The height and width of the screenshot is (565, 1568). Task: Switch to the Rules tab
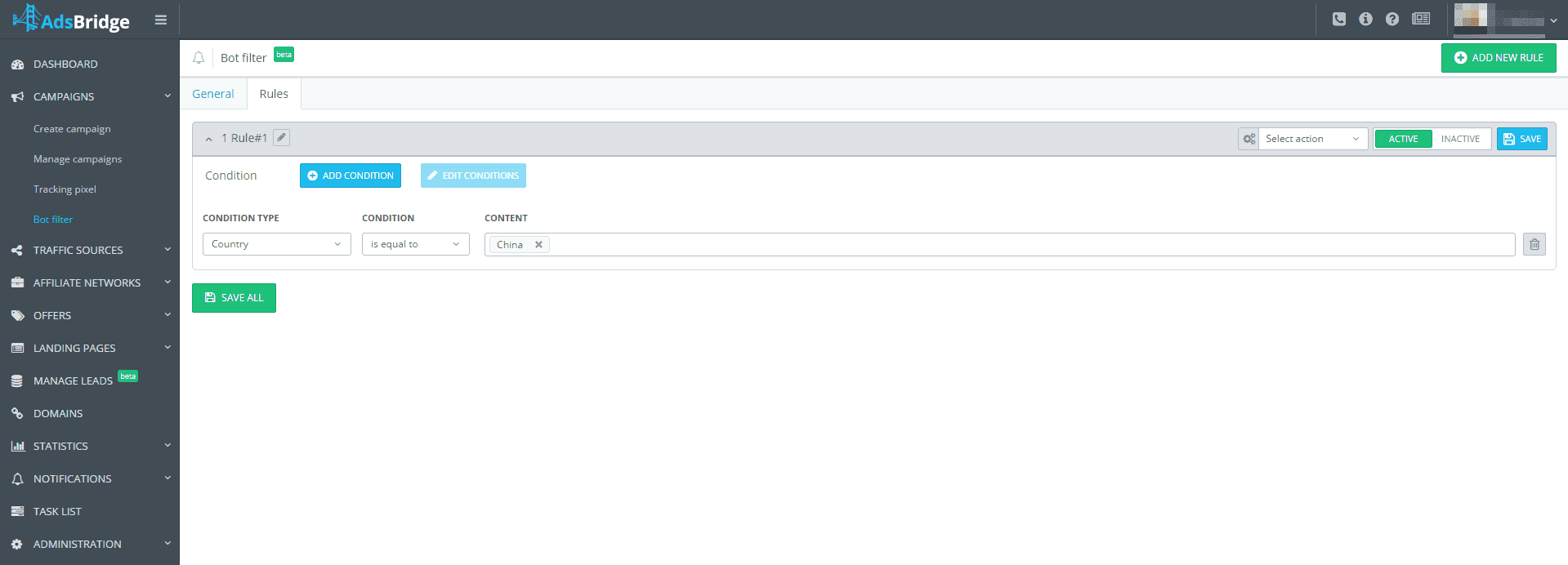[x=274, y=94]
